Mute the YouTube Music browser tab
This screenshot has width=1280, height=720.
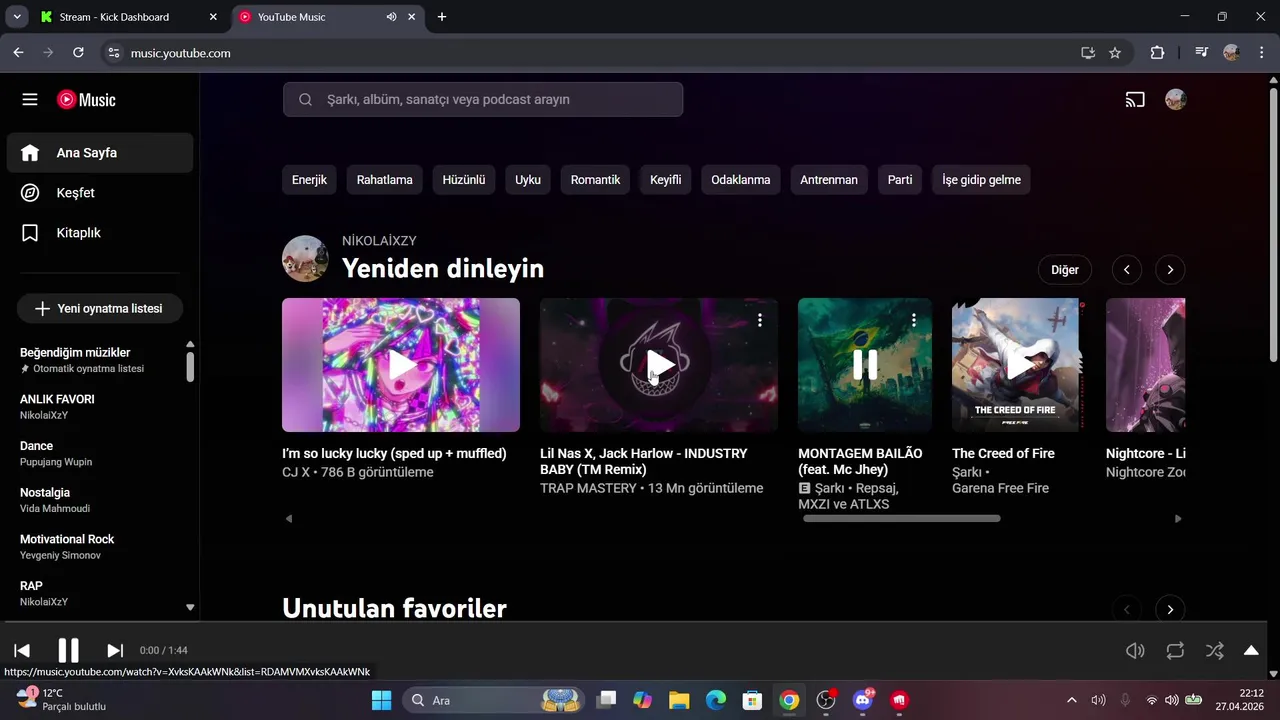(391, 17)
